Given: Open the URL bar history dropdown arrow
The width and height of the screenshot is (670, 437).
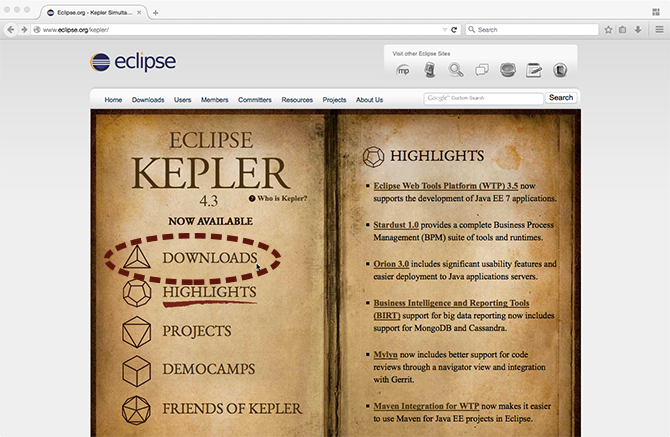Looking at the screenshot, I should 444,29.
